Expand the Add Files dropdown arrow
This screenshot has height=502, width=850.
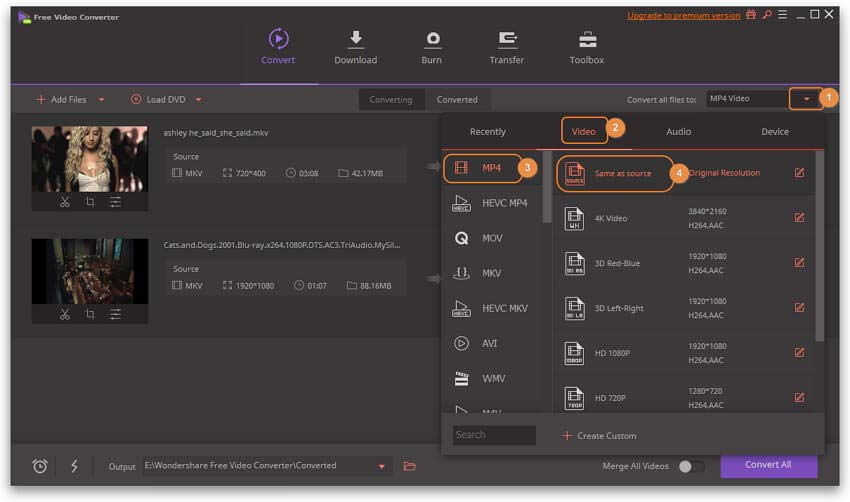(101, 100)
